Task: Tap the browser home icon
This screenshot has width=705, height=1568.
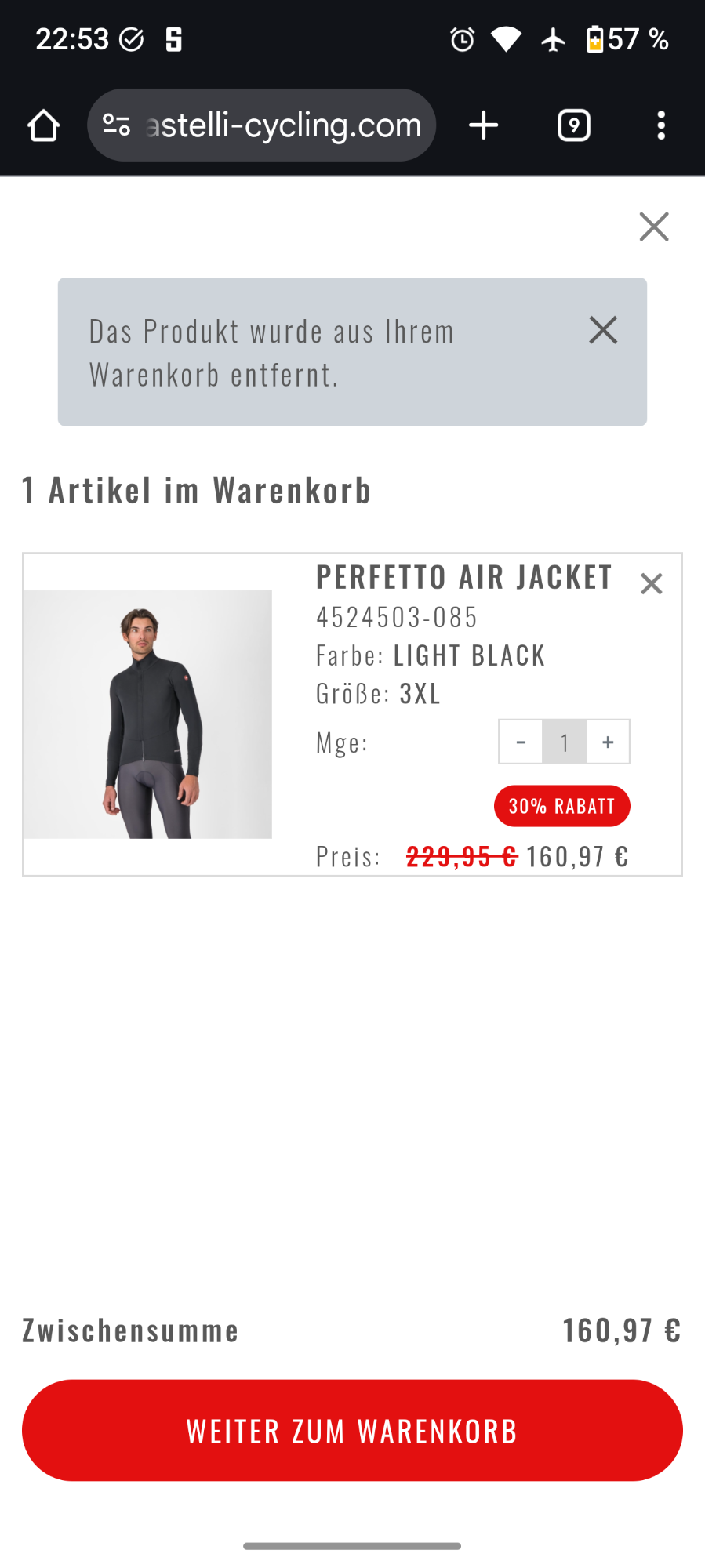Action: (43, 125)
